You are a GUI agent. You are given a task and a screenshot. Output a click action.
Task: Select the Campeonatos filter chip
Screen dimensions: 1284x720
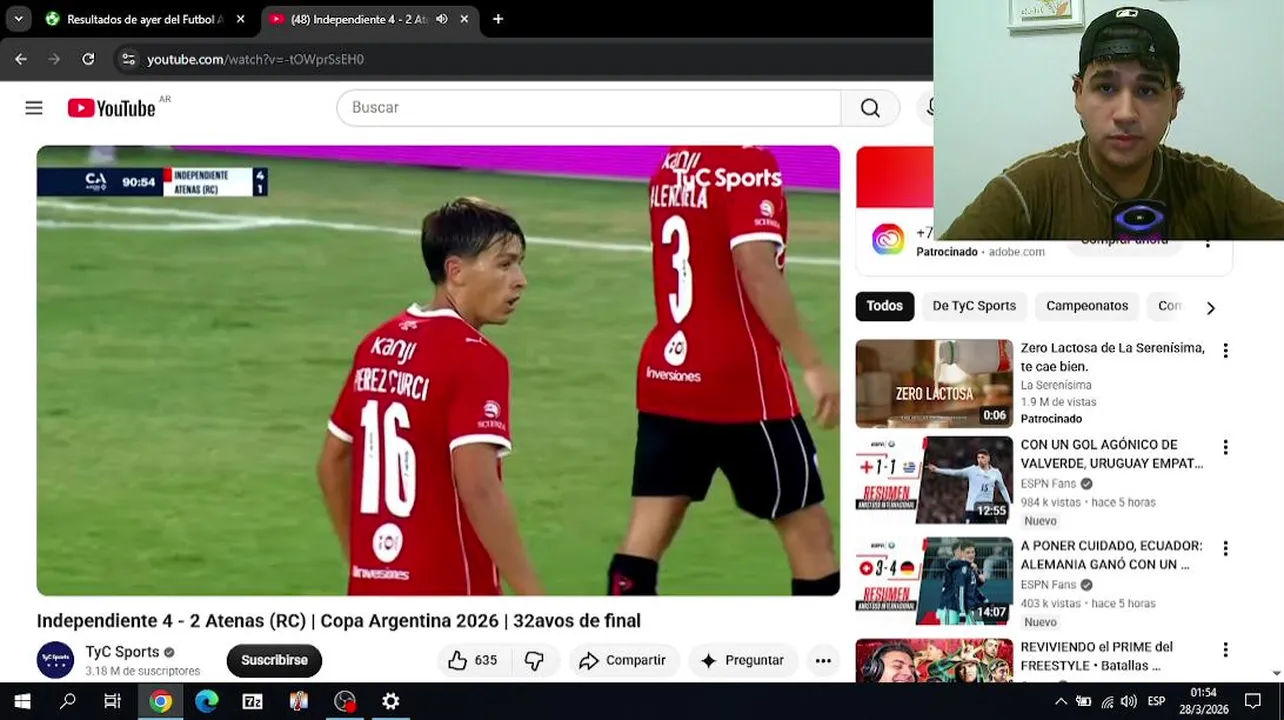[1087, 306]
